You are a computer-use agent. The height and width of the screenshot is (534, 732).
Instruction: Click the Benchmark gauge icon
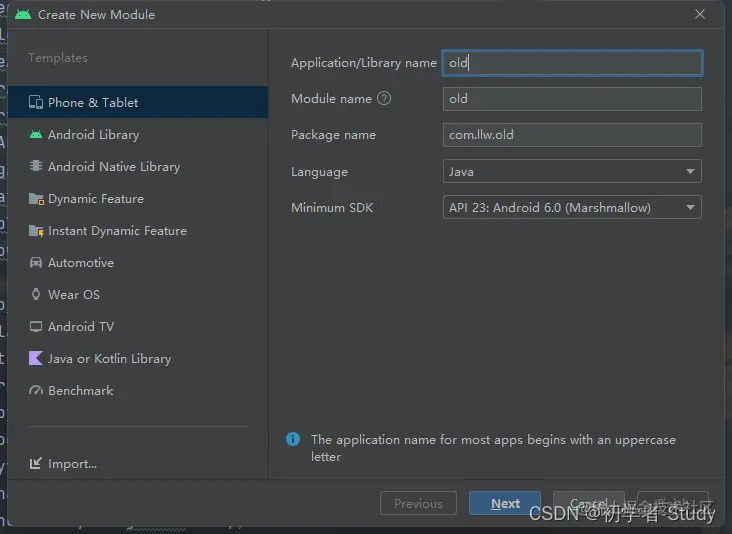point(36,390)
